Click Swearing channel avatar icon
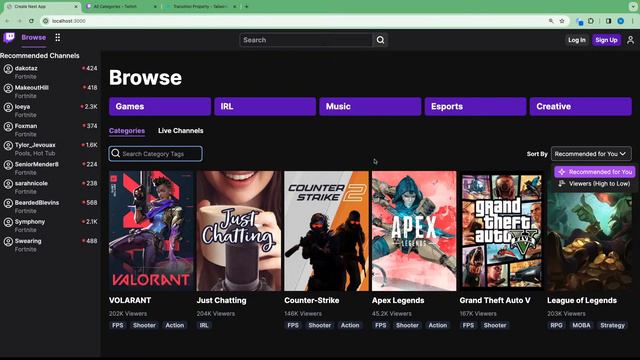The width and height of the screenshot is (640, 360). [8, 242]
